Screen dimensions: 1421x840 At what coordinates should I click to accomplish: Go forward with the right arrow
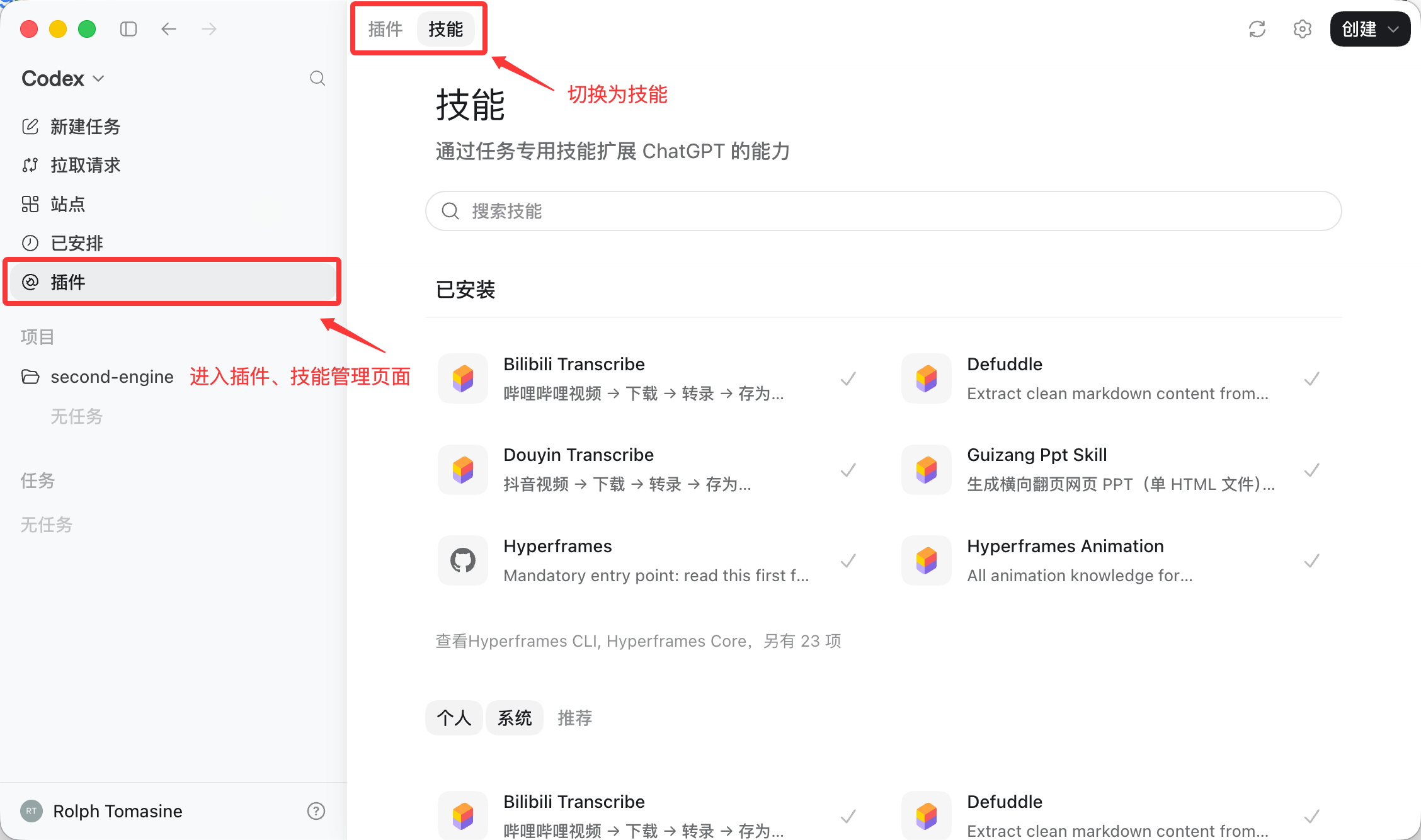209,29
